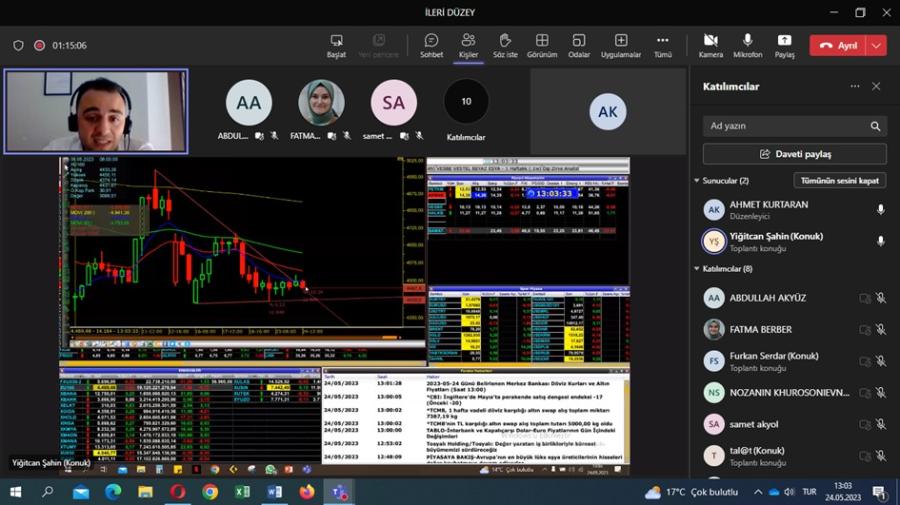Click the Ad yazın search field
The image size is (900, 505).
(785, 126)
